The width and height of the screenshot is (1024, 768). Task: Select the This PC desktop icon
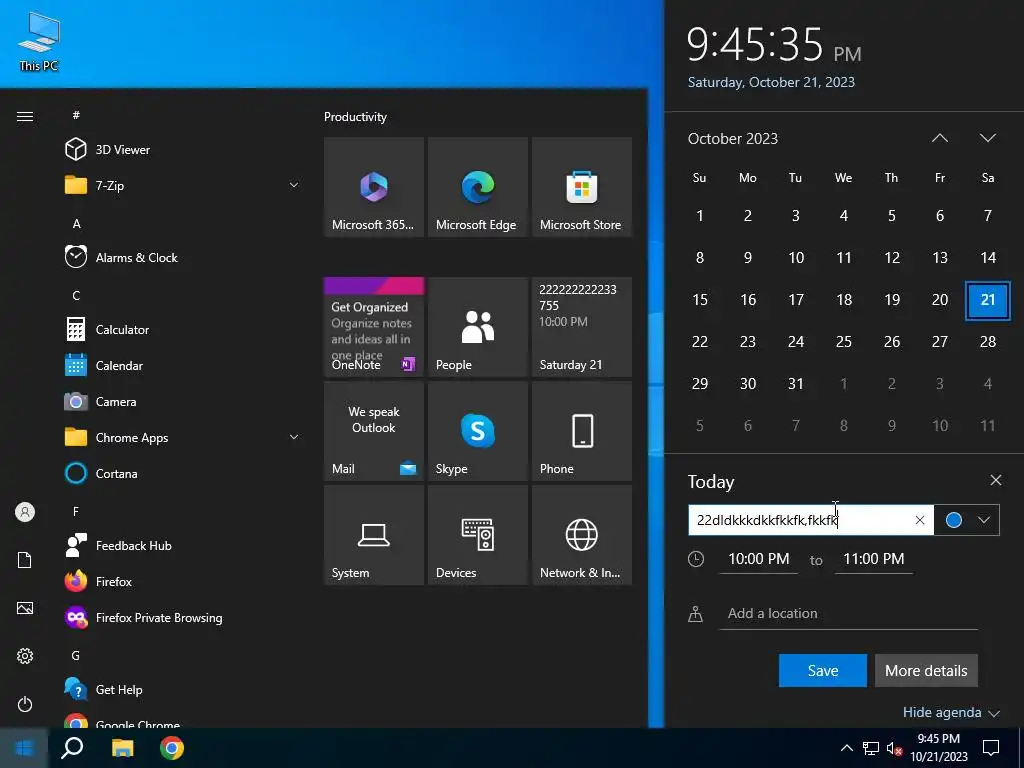(x=39, y=41)
